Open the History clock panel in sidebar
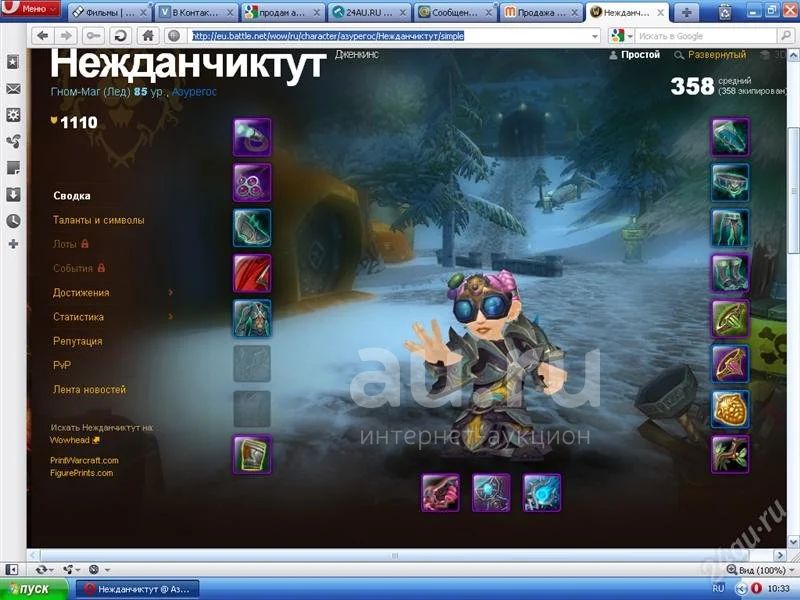This screenshot has height=600, width=800. [x=13, y=220]
